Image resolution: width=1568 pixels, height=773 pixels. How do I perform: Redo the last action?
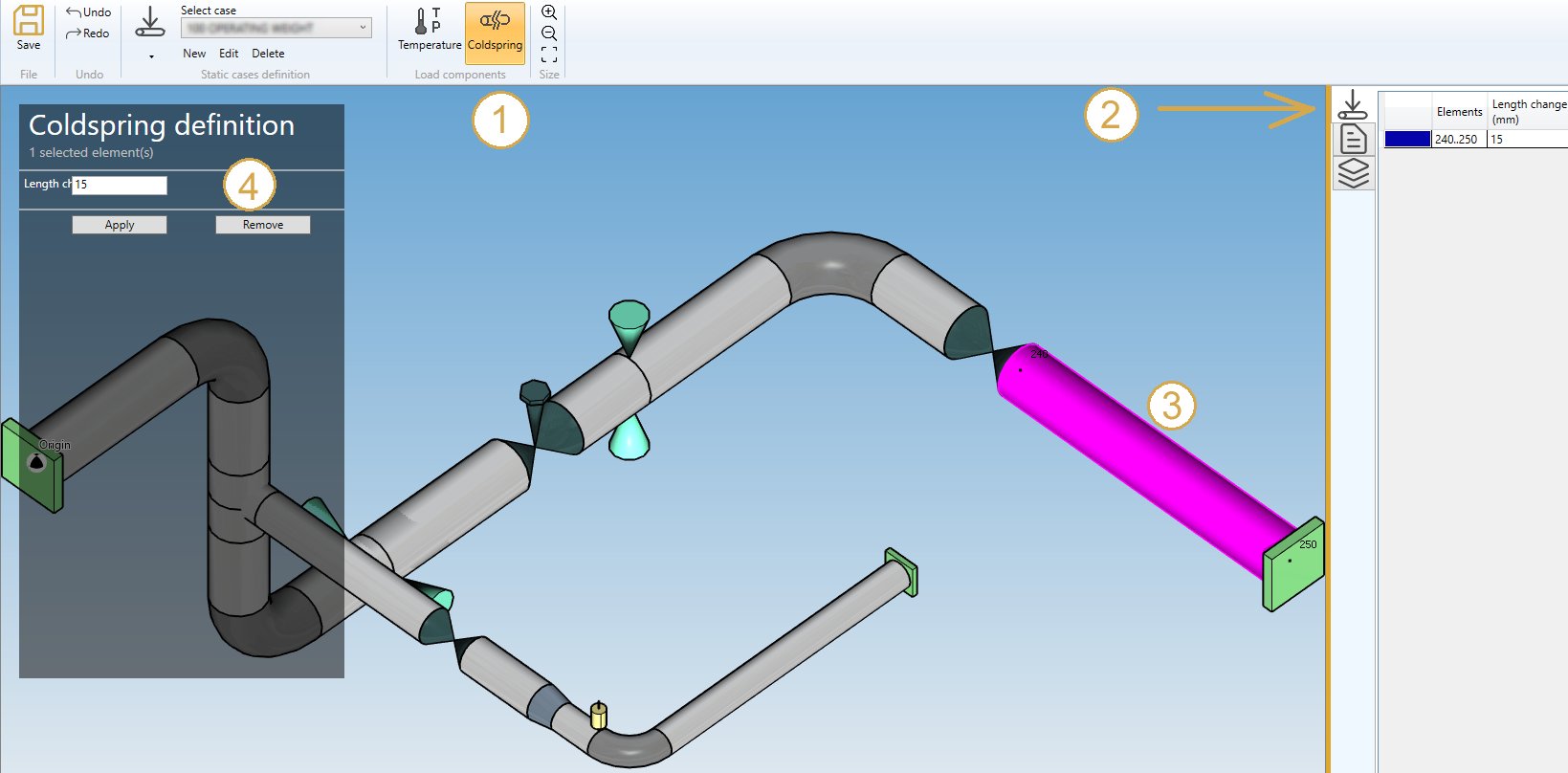pyautogui.click(x=88, y=33)
